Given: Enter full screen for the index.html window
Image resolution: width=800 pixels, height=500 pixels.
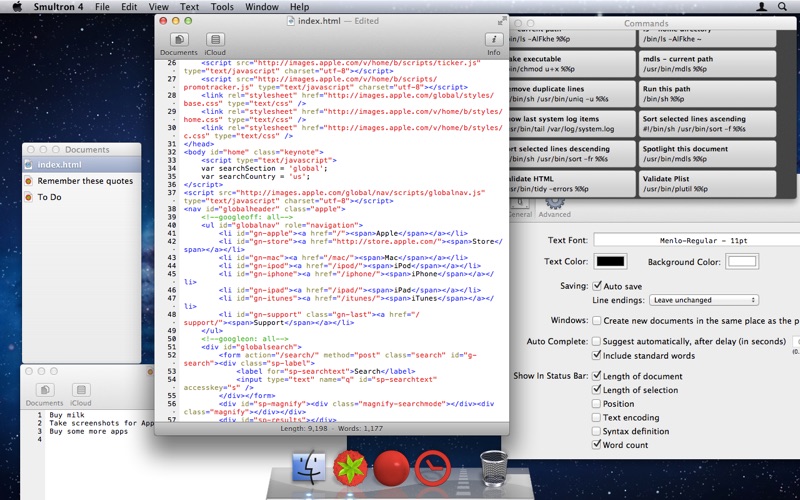Looking at the screenshot, I should (x=502, y=21).
